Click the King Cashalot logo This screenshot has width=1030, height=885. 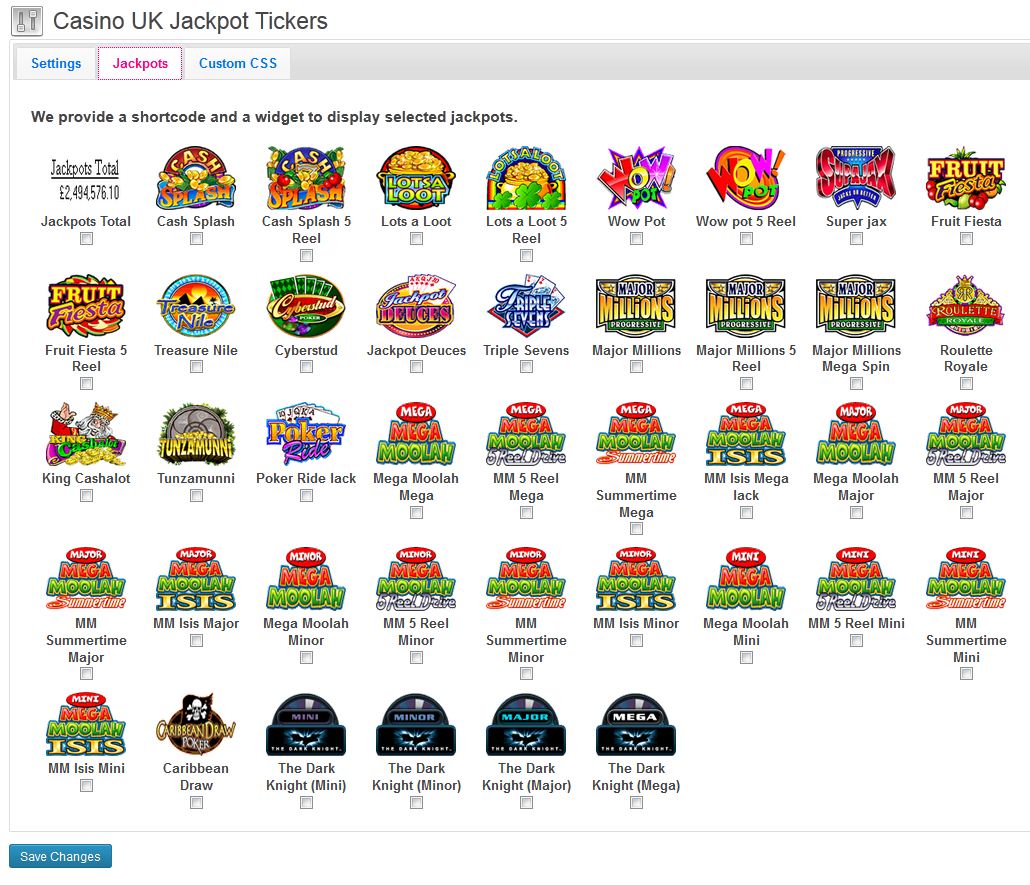click(86, 434)
